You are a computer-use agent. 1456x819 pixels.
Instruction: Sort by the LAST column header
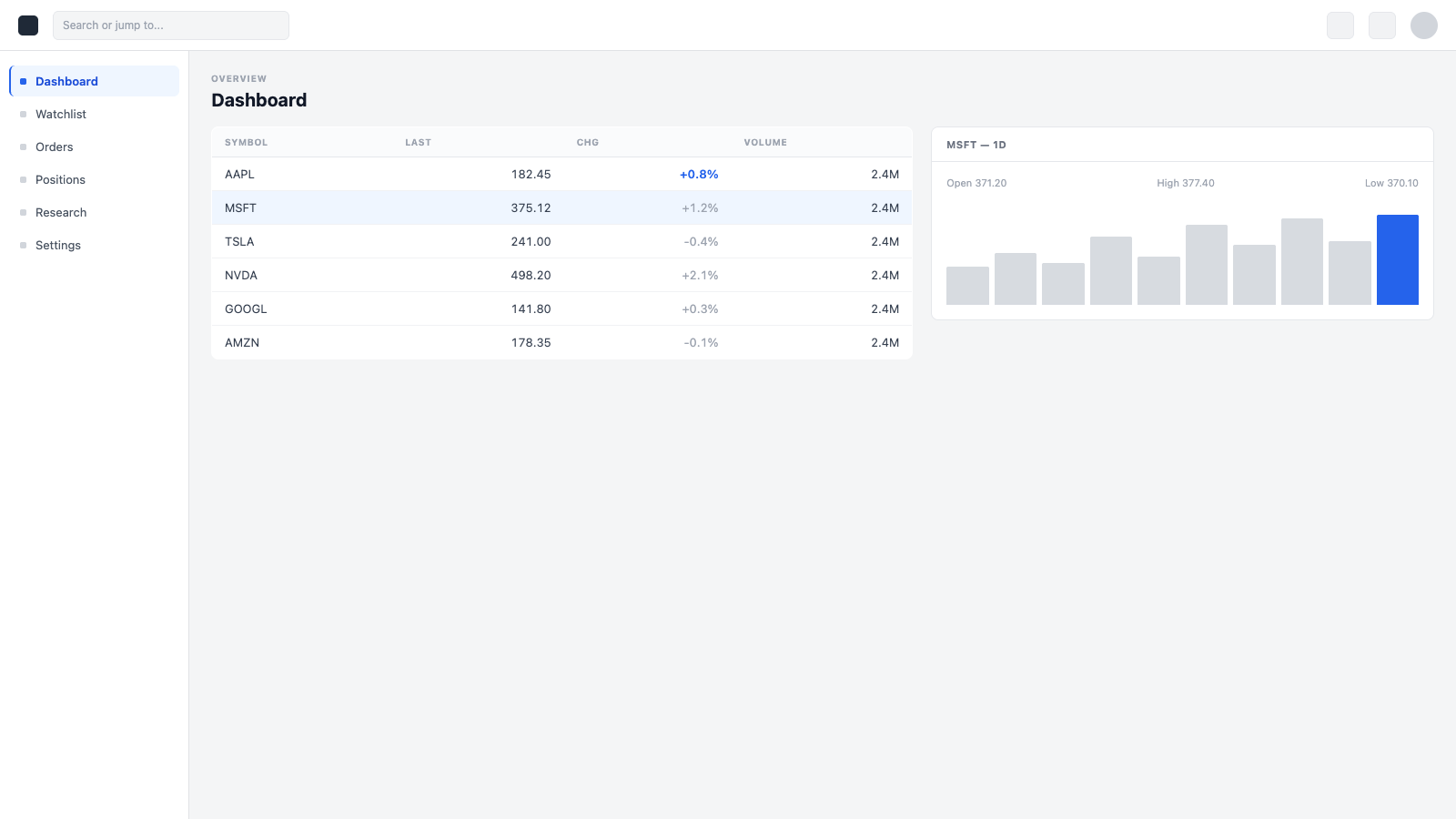419,142
